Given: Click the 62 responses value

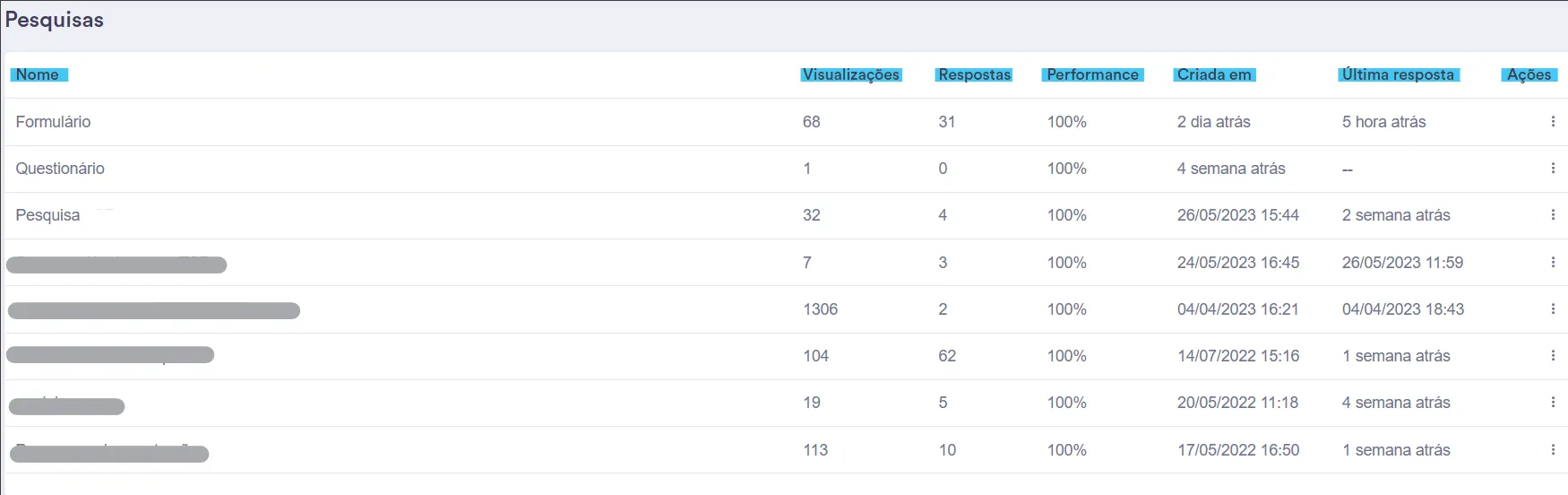Looking at the screenshot, I should point(947,356).
